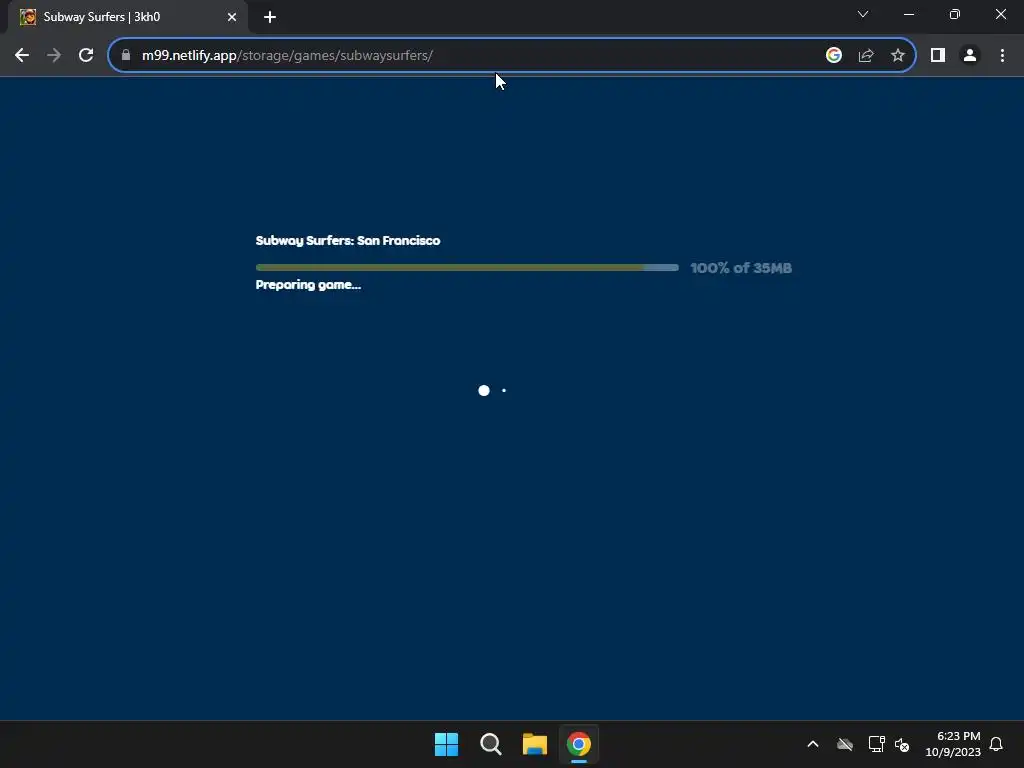This screenshot has width=1024, height=768.
Task: Open File Explorer from the taskbar
Action: click(535, 744)
